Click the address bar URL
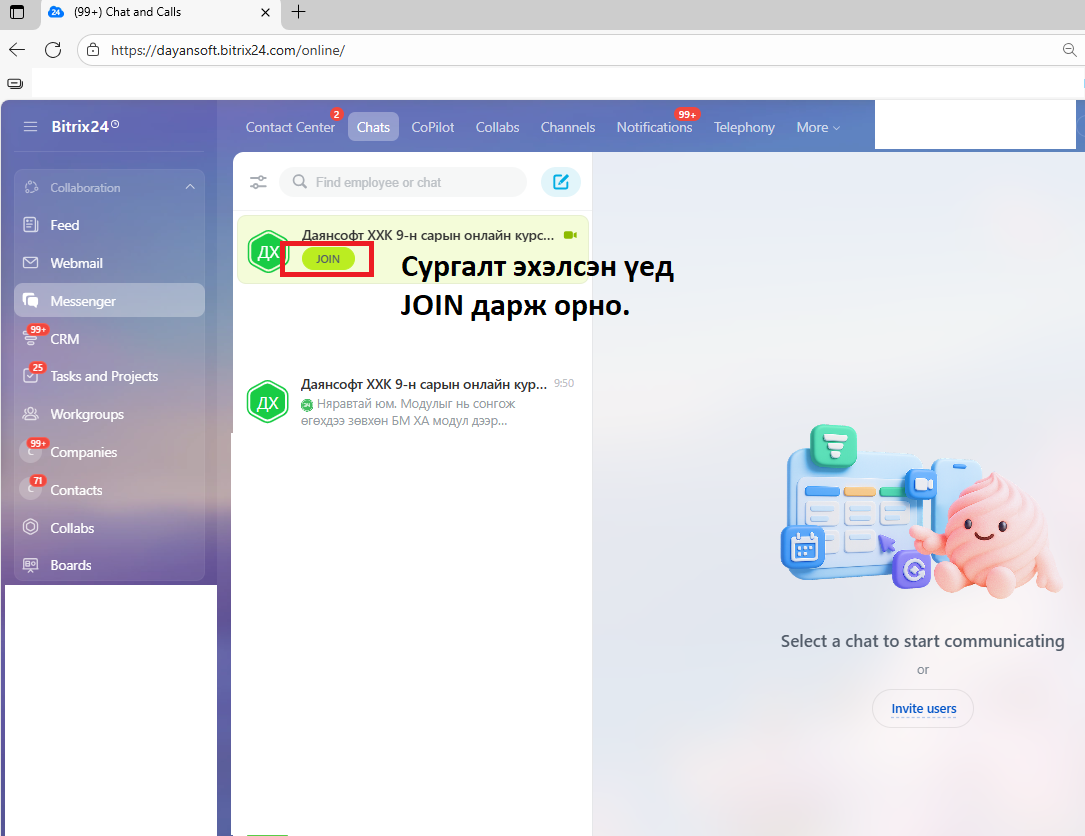The width and height of the screenshot is (1085, 836). (x=228, y=51)
